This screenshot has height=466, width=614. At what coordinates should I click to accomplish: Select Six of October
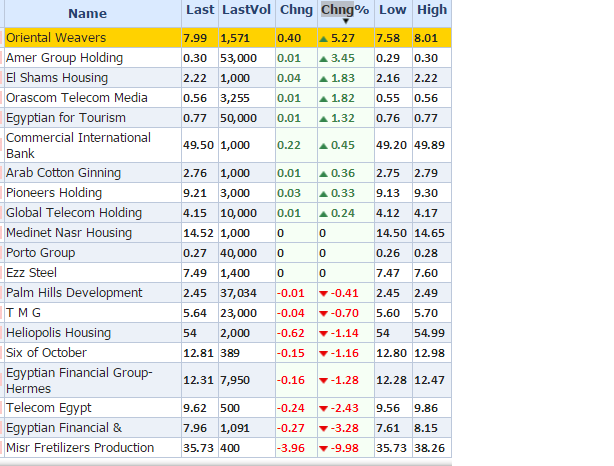tap(46, 352)
